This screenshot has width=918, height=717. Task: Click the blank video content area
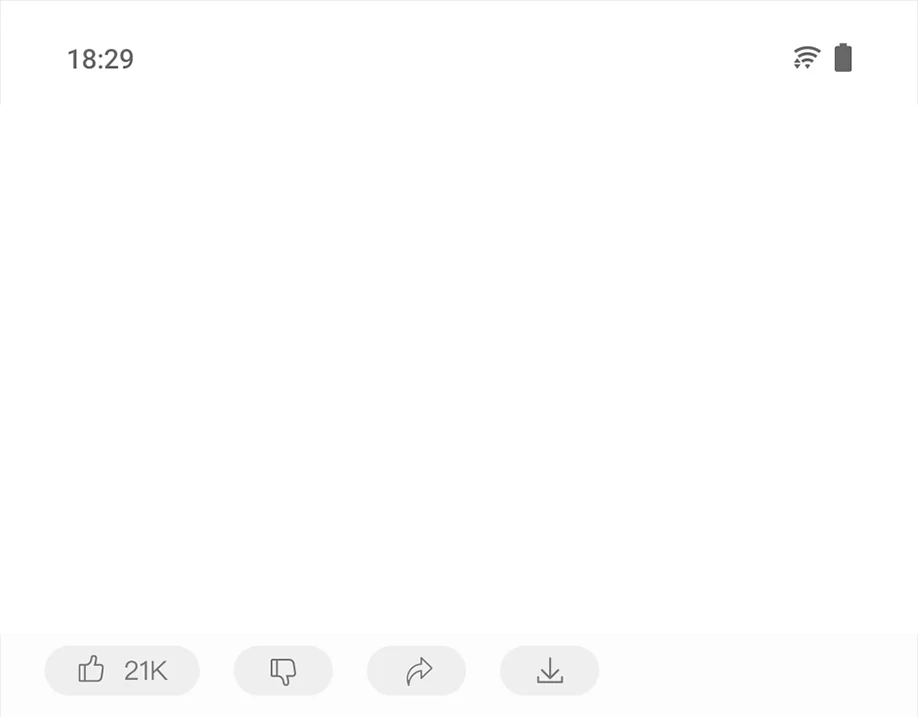tap(459, 369)
